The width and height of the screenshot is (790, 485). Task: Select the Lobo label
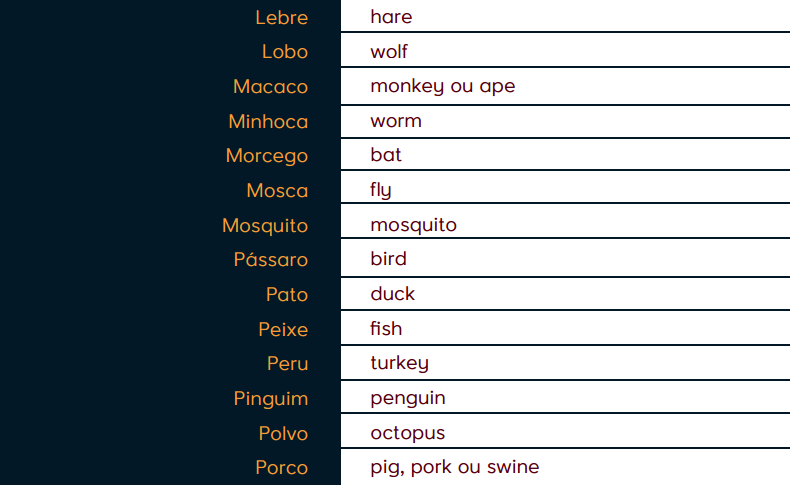coord(284,52)
